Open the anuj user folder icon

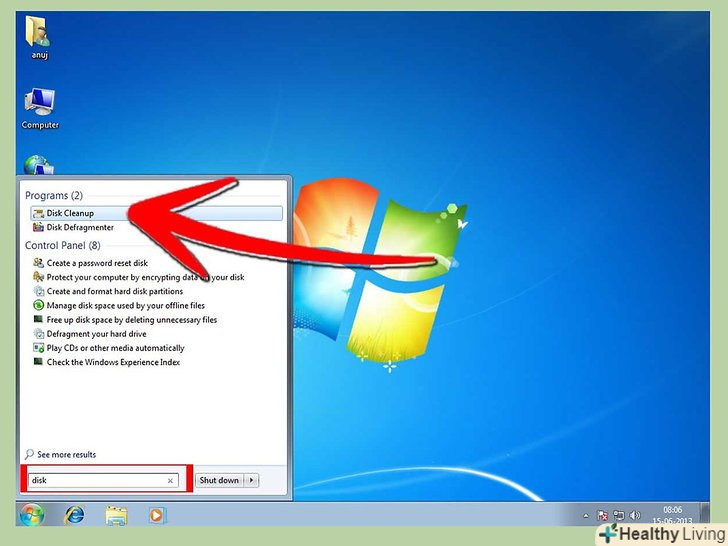coord(39,37)
